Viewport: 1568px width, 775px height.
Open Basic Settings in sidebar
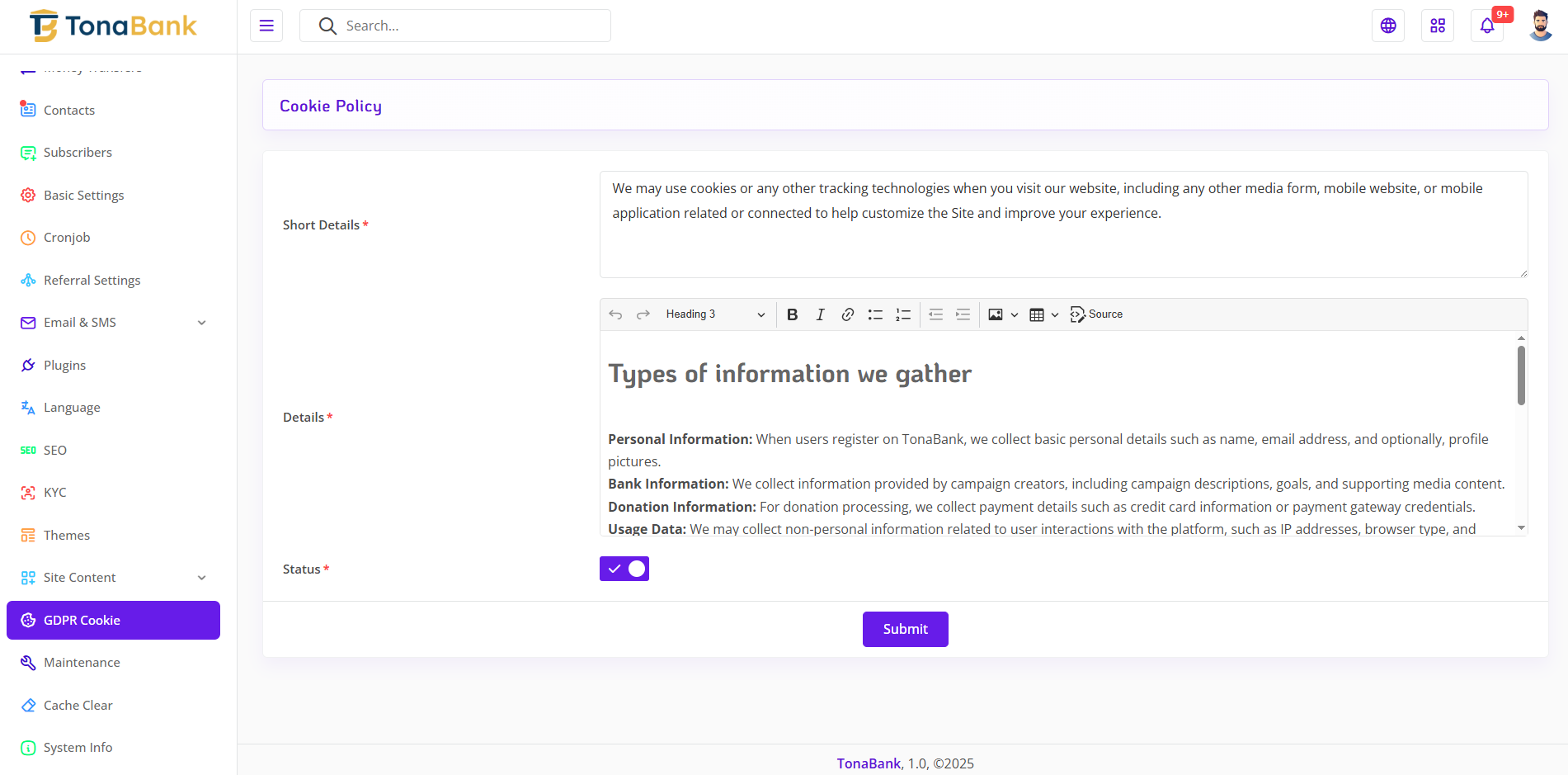pos(83,196)
